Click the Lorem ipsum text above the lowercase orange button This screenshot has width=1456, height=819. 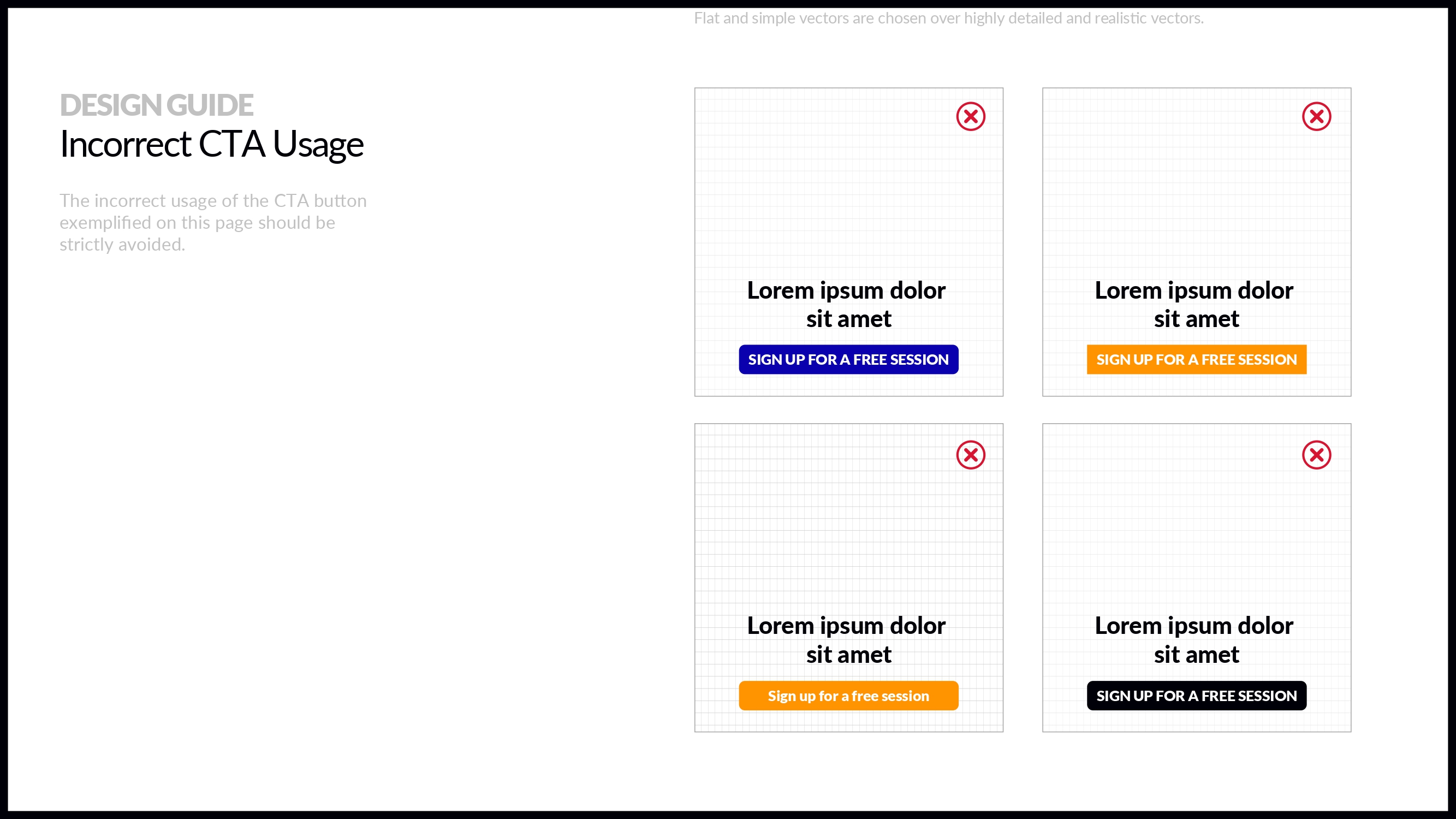pyautogui.click(x=848, y=640)
